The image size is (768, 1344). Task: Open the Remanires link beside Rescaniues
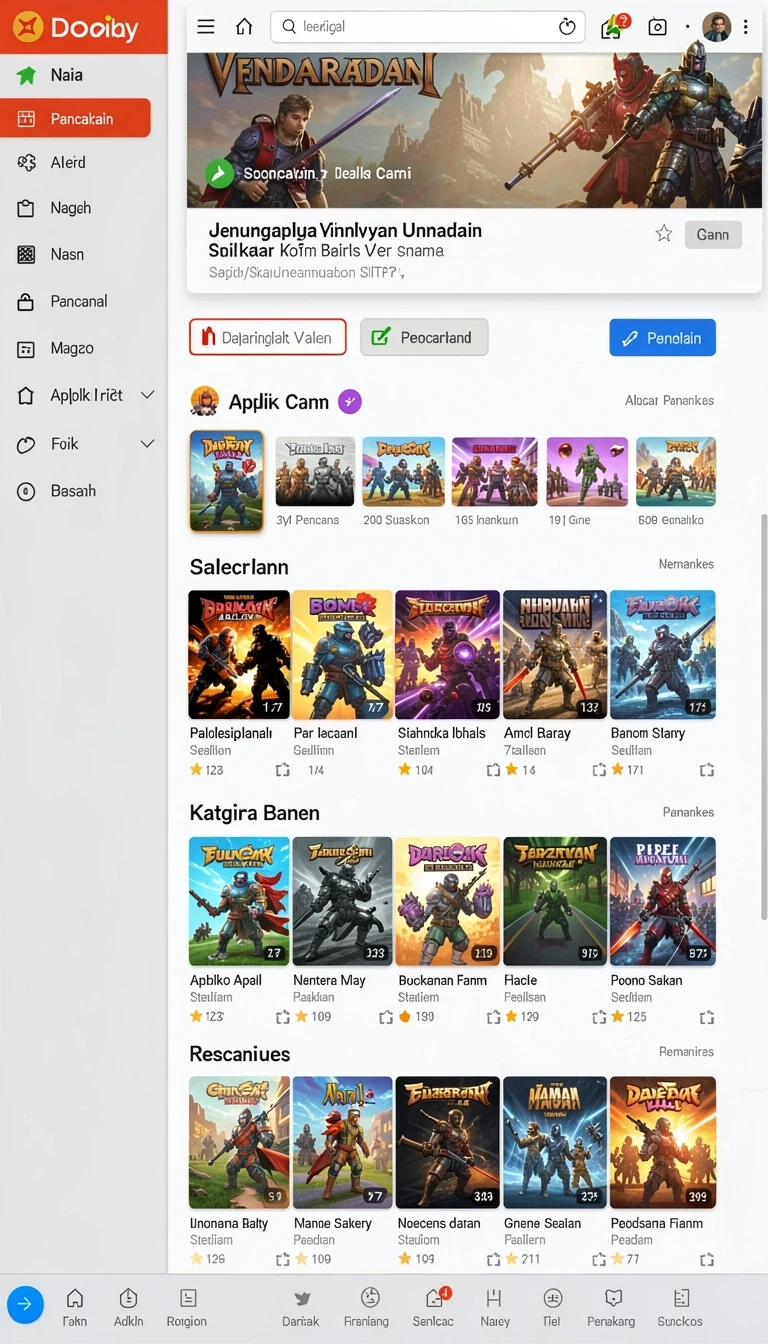[686, 1052]
